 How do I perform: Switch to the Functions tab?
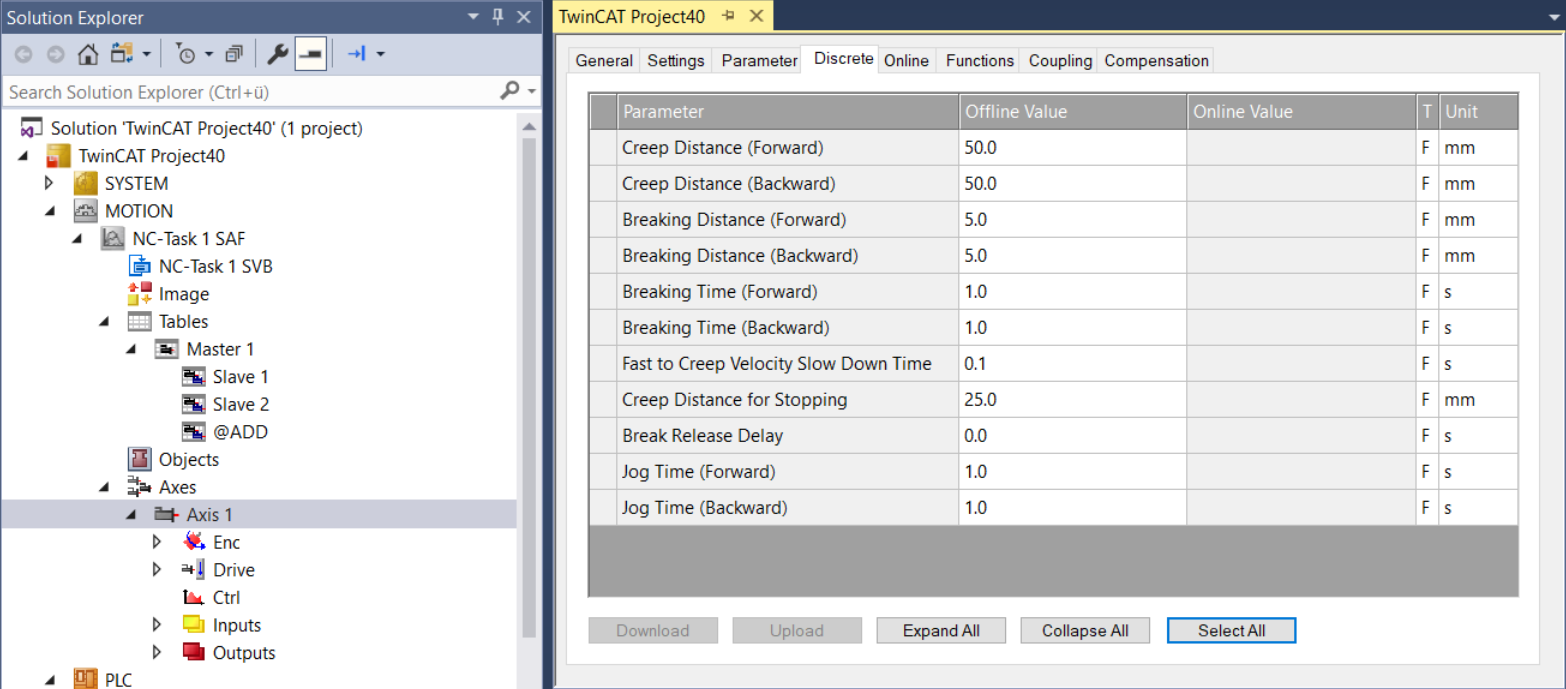tap(980, 60)
